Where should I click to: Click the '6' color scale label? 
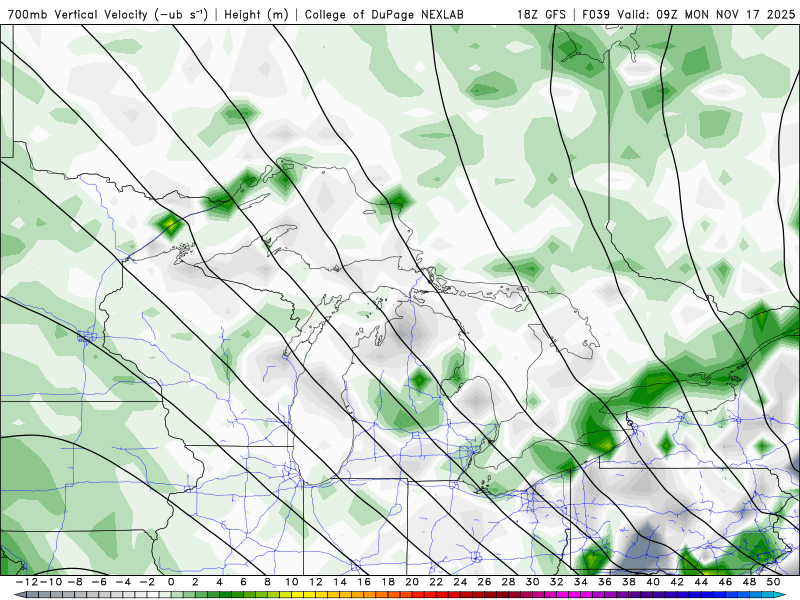pyautogui.click(x=243, y=582)
